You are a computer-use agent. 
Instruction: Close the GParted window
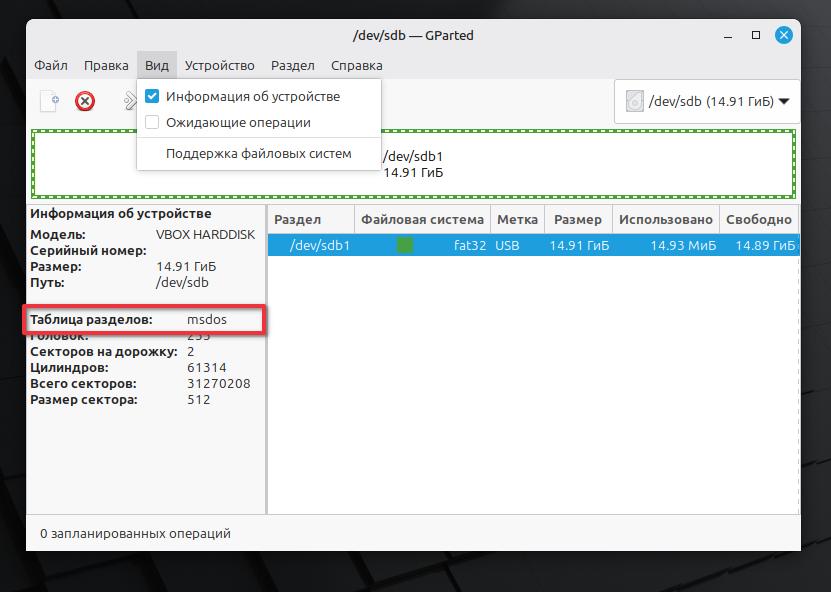pyautogui.click(x=784, y=36)
